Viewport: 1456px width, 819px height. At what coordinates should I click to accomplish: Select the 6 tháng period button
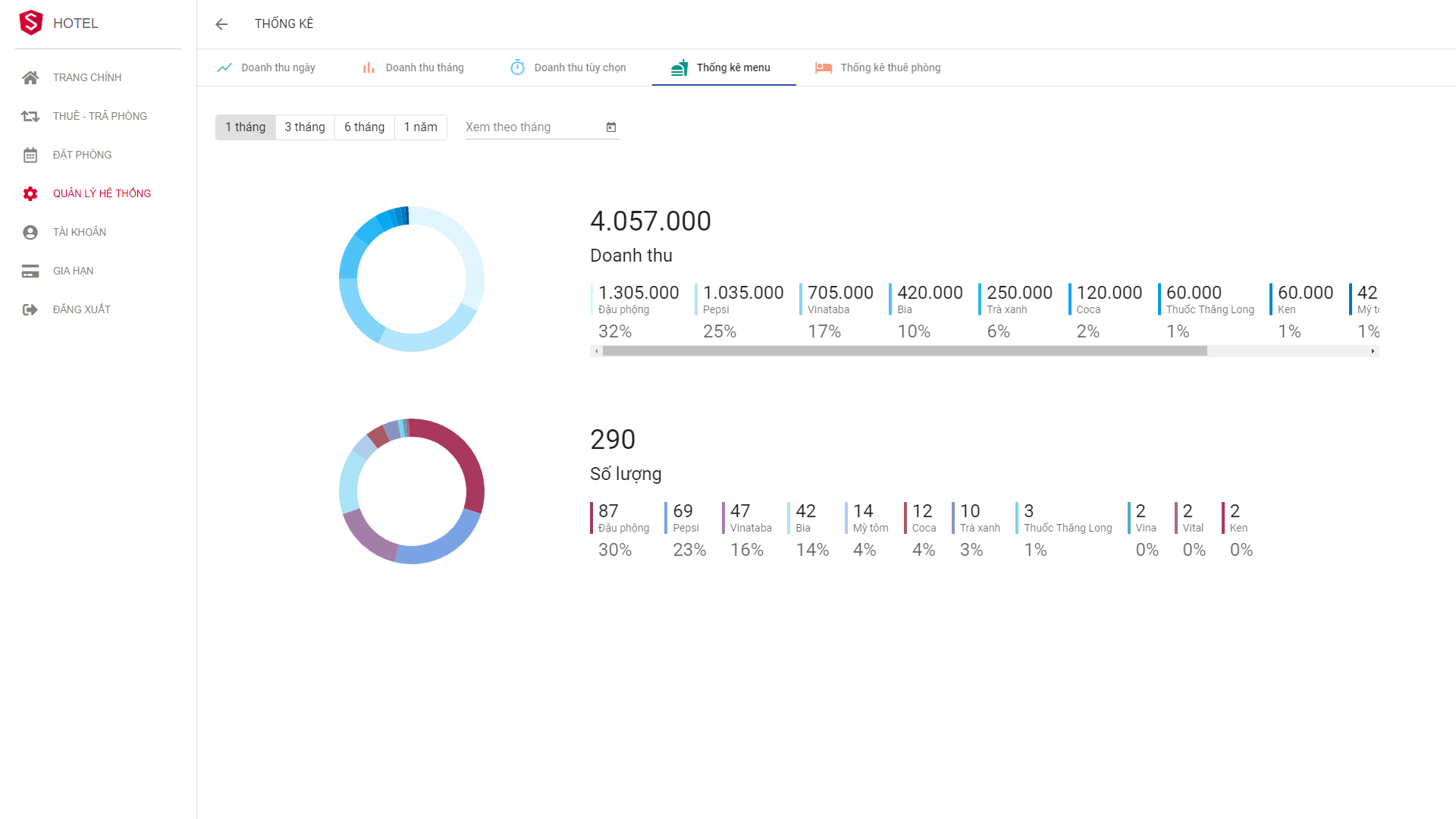pyautogui.click(x=364, y=127)
